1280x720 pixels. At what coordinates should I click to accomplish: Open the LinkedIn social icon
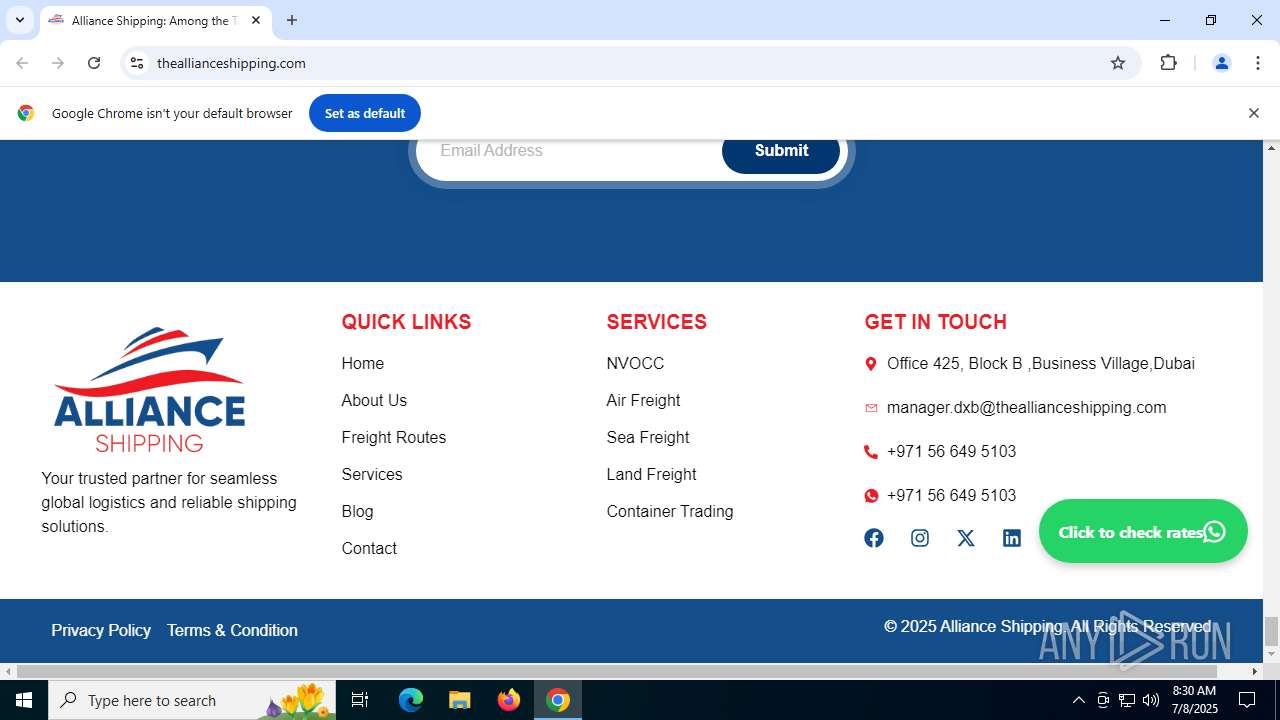1012,538
